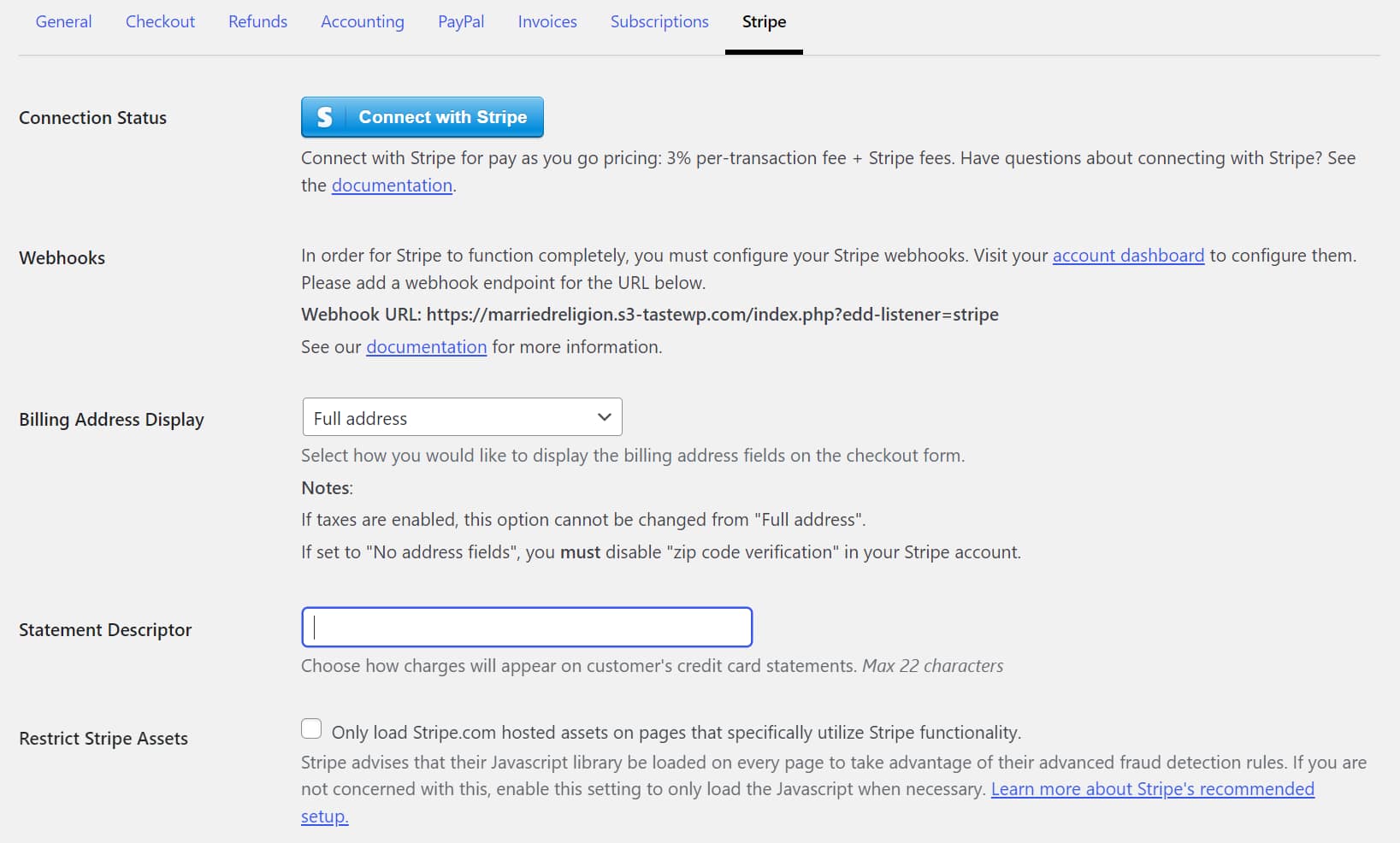Go to the Refunds tab

pyautogui.click(x=257, y=21)
